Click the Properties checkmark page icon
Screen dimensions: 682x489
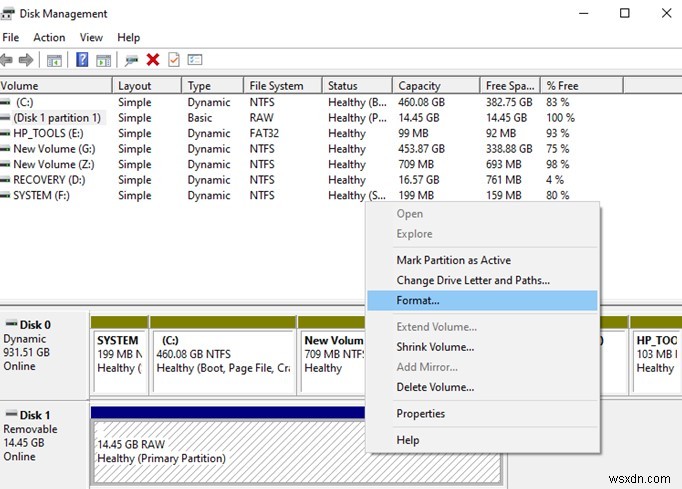[x=173, y=61]
